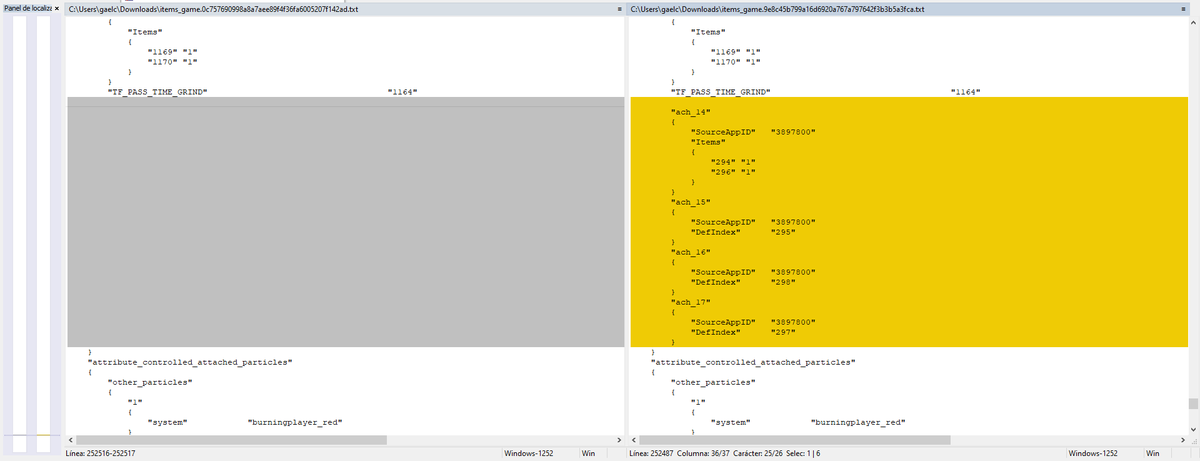Click the left pane horizontal scrollbar thumb
Viewport: 1200px width, 461px height.
click(231, 439)
